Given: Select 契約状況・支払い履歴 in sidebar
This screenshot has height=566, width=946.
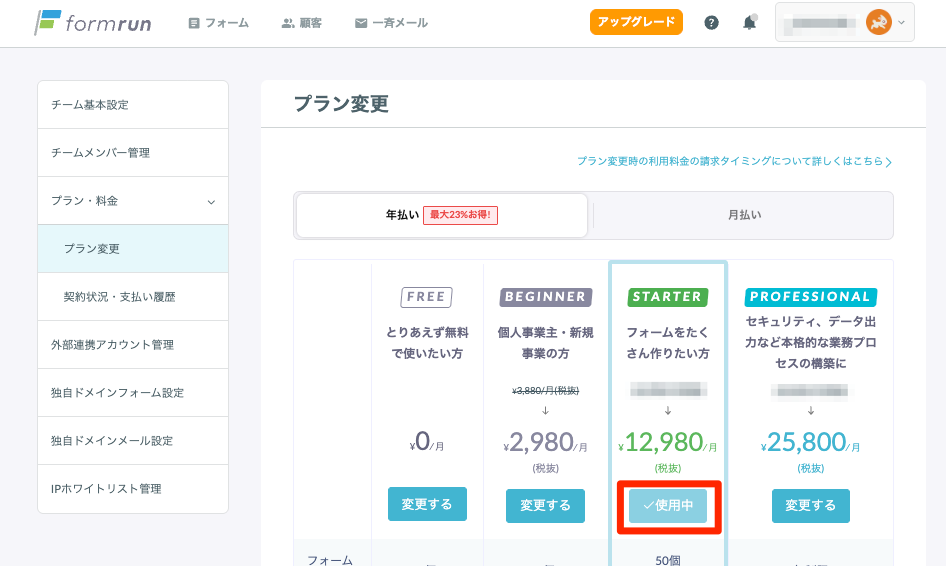Looking at the screenshot, I should [x=133, y=297].
